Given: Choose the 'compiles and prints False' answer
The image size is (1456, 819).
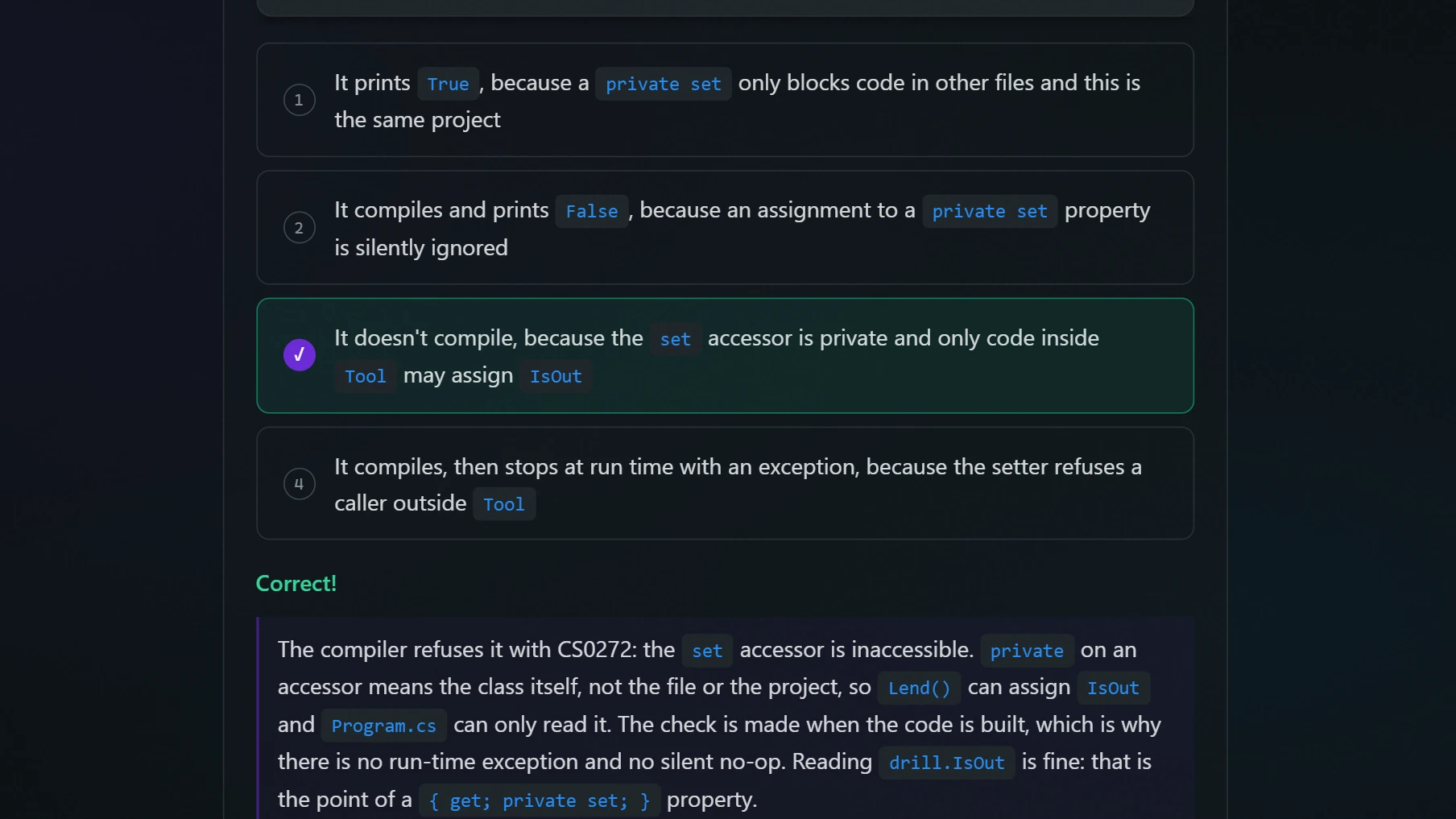Looking at the screenshot, I should pos(725,227).
